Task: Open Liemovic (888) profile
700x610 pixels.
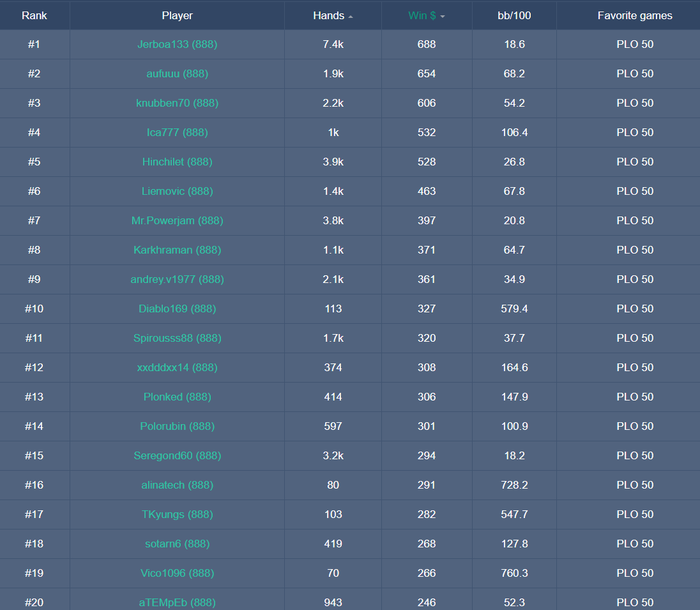Action: (x=177, y=191)
